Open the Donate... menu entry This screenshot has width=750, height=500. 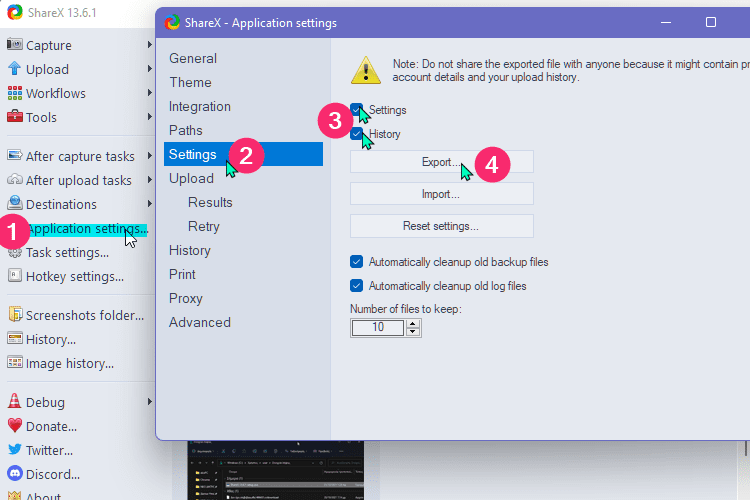[x=51, y=426]
